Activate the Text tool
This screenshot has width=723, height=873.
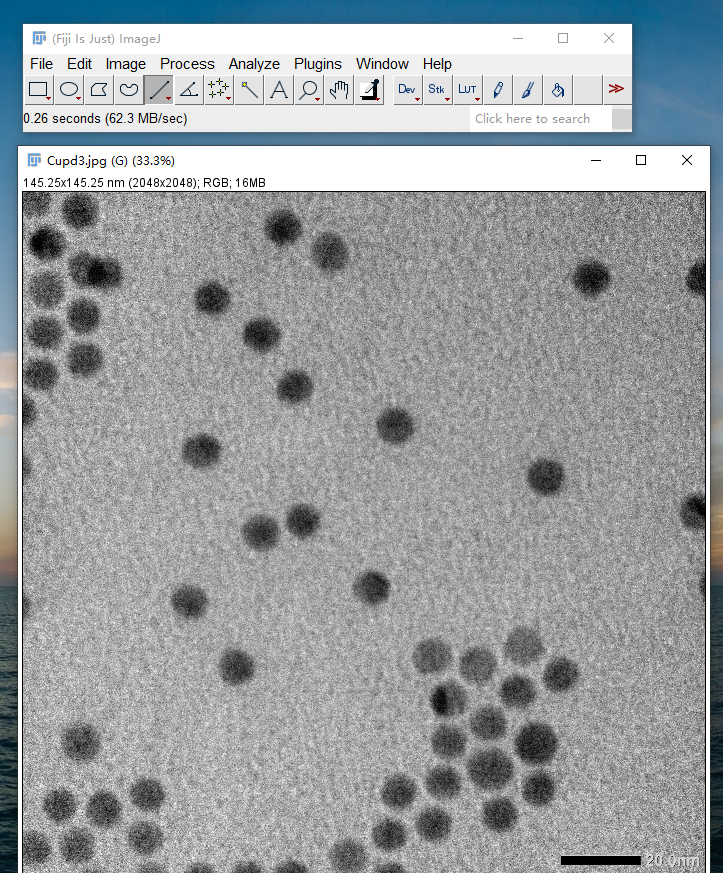coord(279,90)
